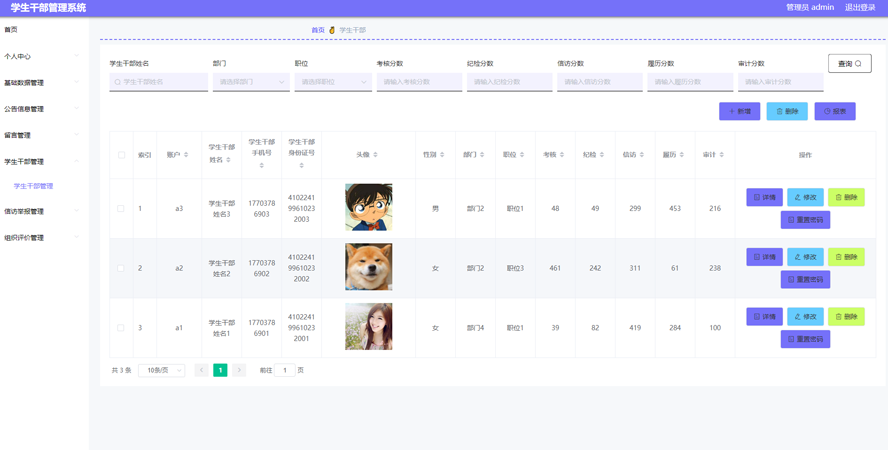Screen dimensions: 888x450
Task: Click the 新增 add button
Action: click(x=740, y=112)
